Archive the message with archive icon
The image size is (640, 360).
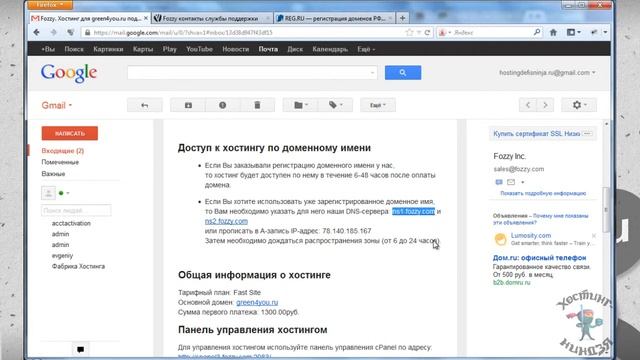pyautogui.click(x=188, y=105)
